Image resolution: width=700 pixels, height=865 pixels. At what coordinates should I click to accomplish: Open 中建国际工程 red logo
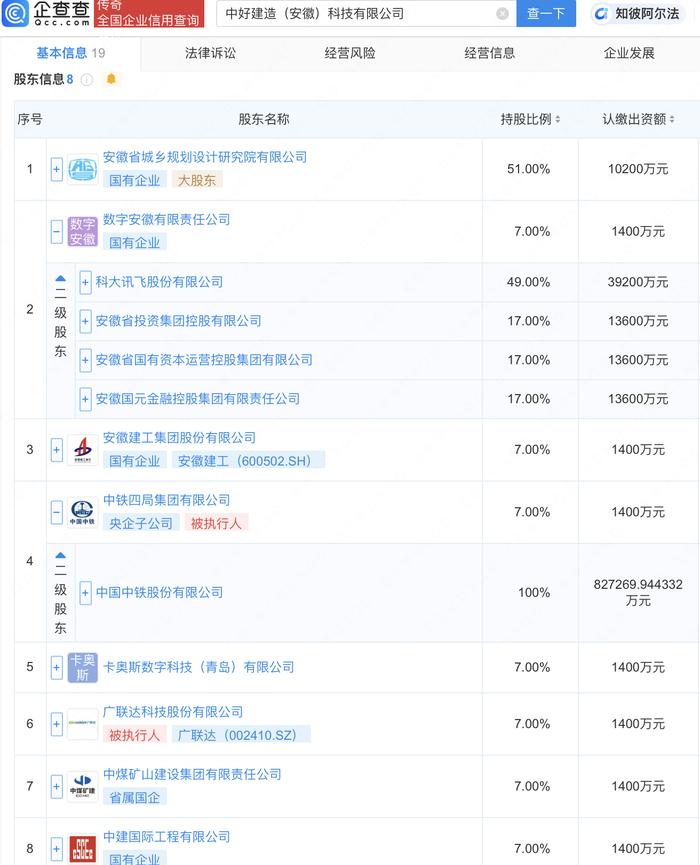click(x=82, y=848)
